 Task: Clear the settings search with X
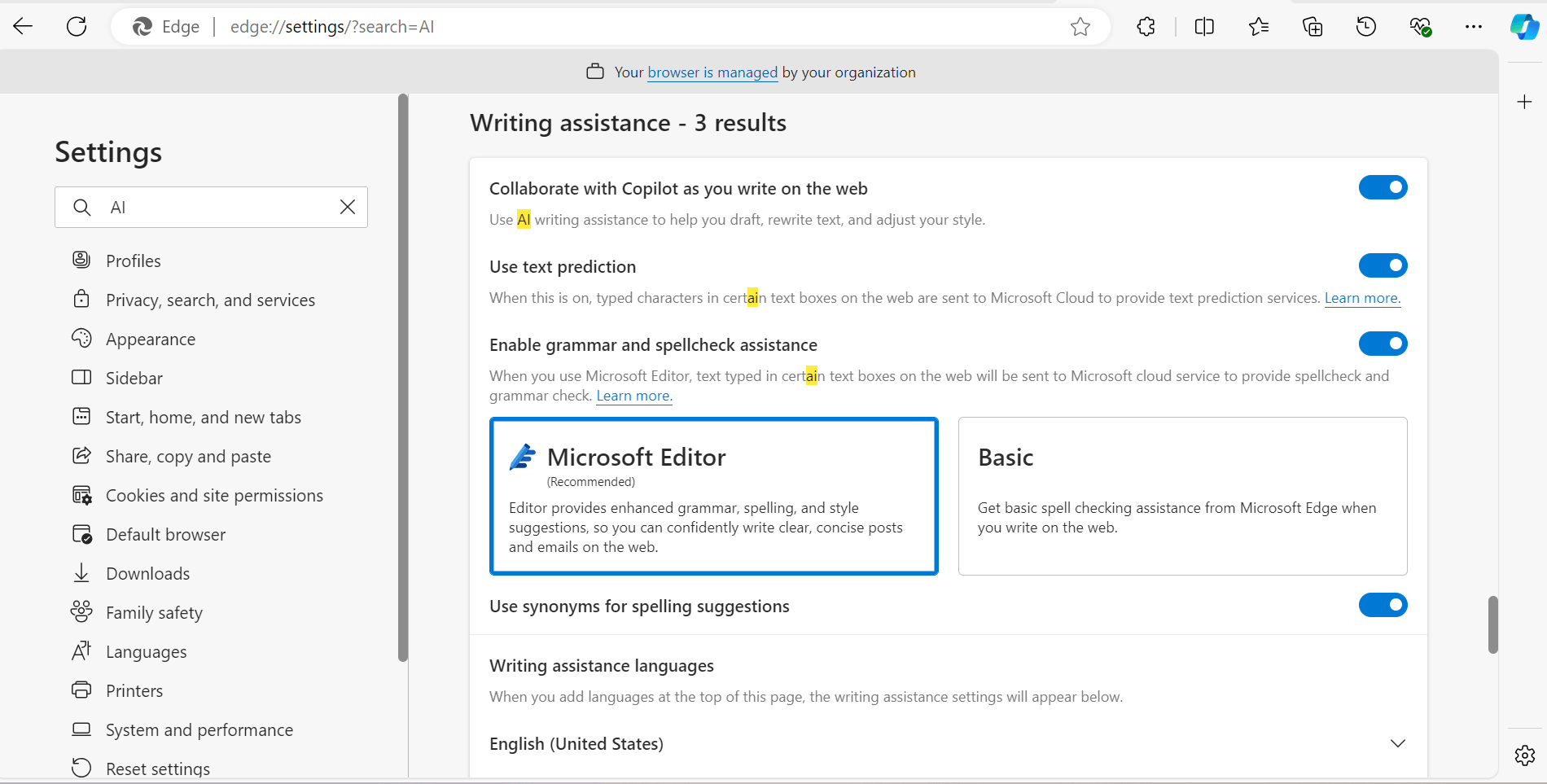pos(348,207)
